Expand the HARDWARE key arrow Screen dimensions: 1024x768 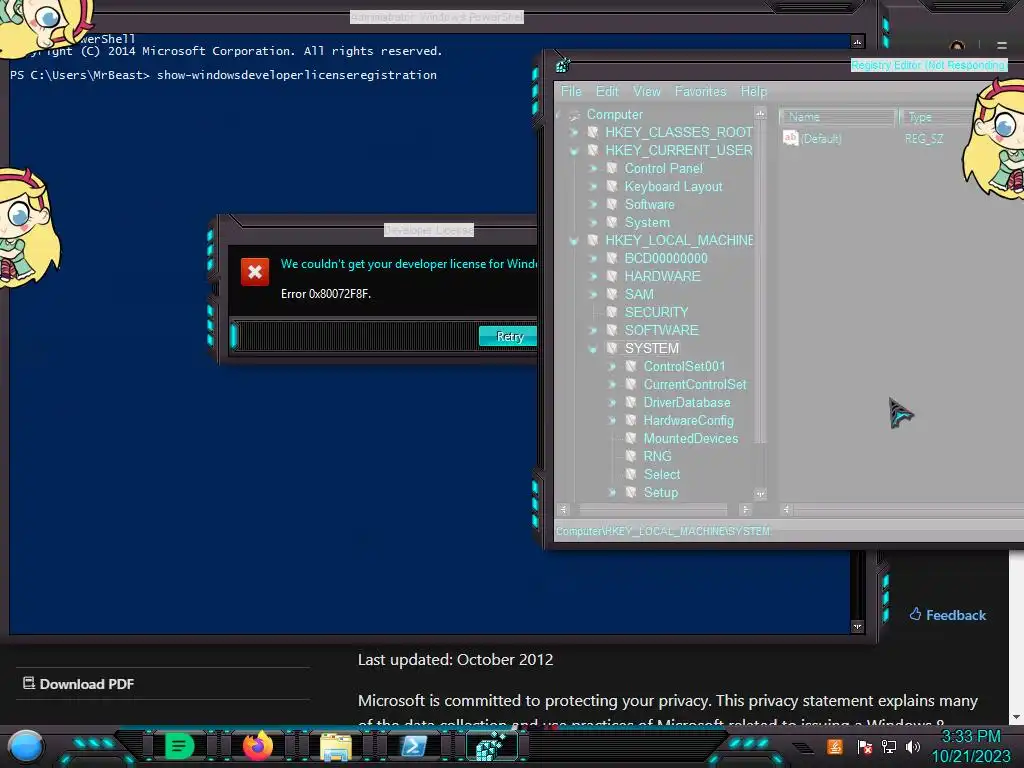(x=594, y=277)
